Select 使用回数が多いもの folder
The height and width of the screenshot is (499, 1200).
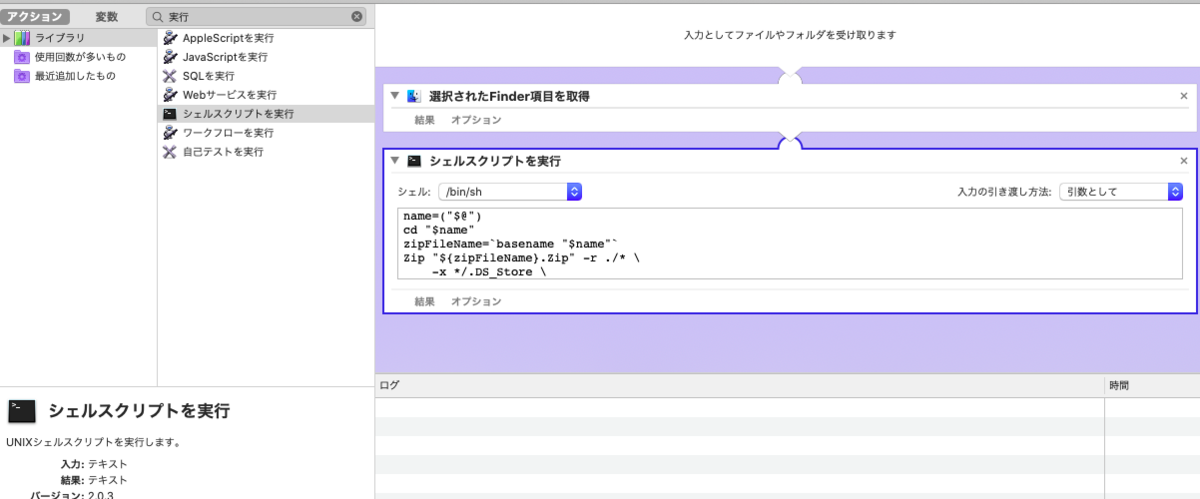[x=80, y=57]
